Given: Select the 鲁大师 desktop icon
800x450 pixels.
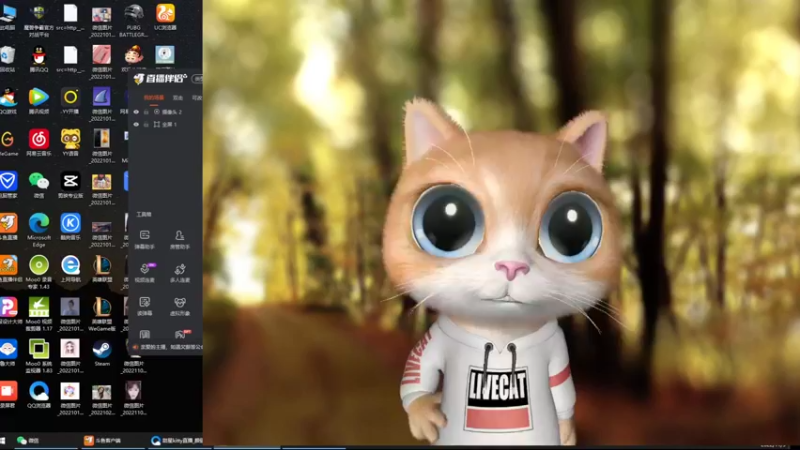Looking at the screenshot, I should tap(8, 354).
